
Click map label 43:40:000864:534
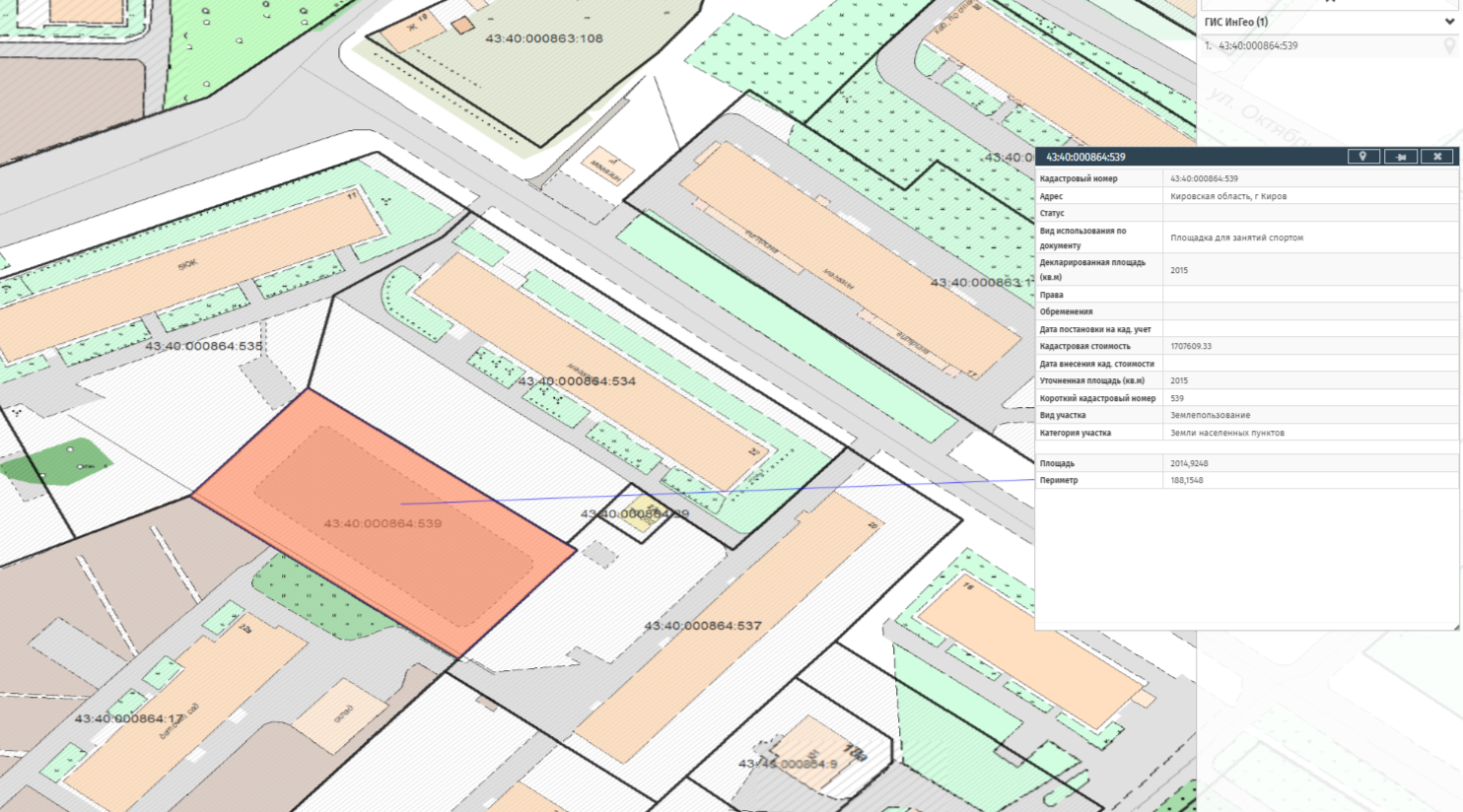click(577, 380)
